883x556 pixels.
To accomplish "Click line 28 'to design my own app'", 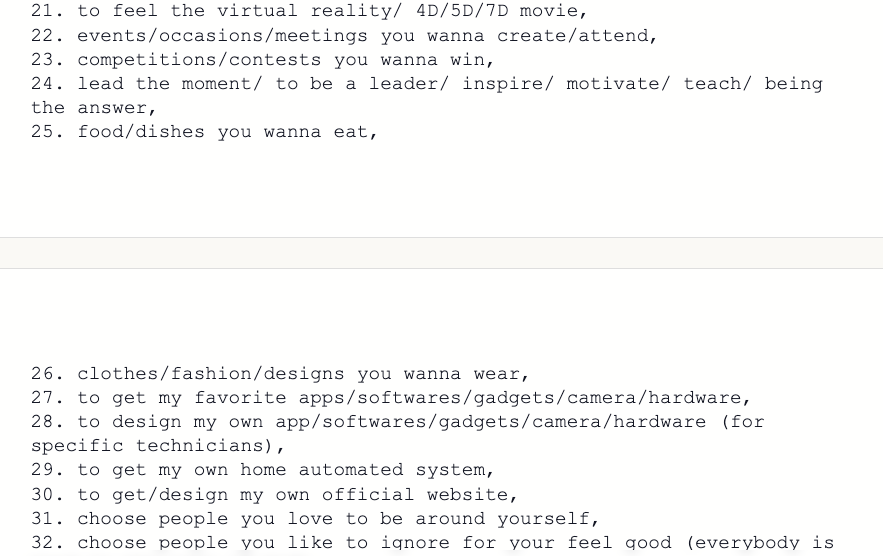I will pos(398,422).
